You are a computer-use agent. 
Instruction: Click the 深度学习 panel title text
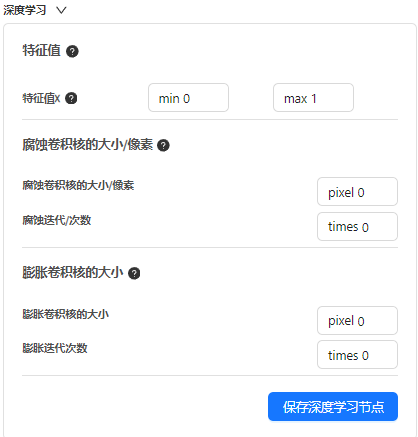click(25, 10)
